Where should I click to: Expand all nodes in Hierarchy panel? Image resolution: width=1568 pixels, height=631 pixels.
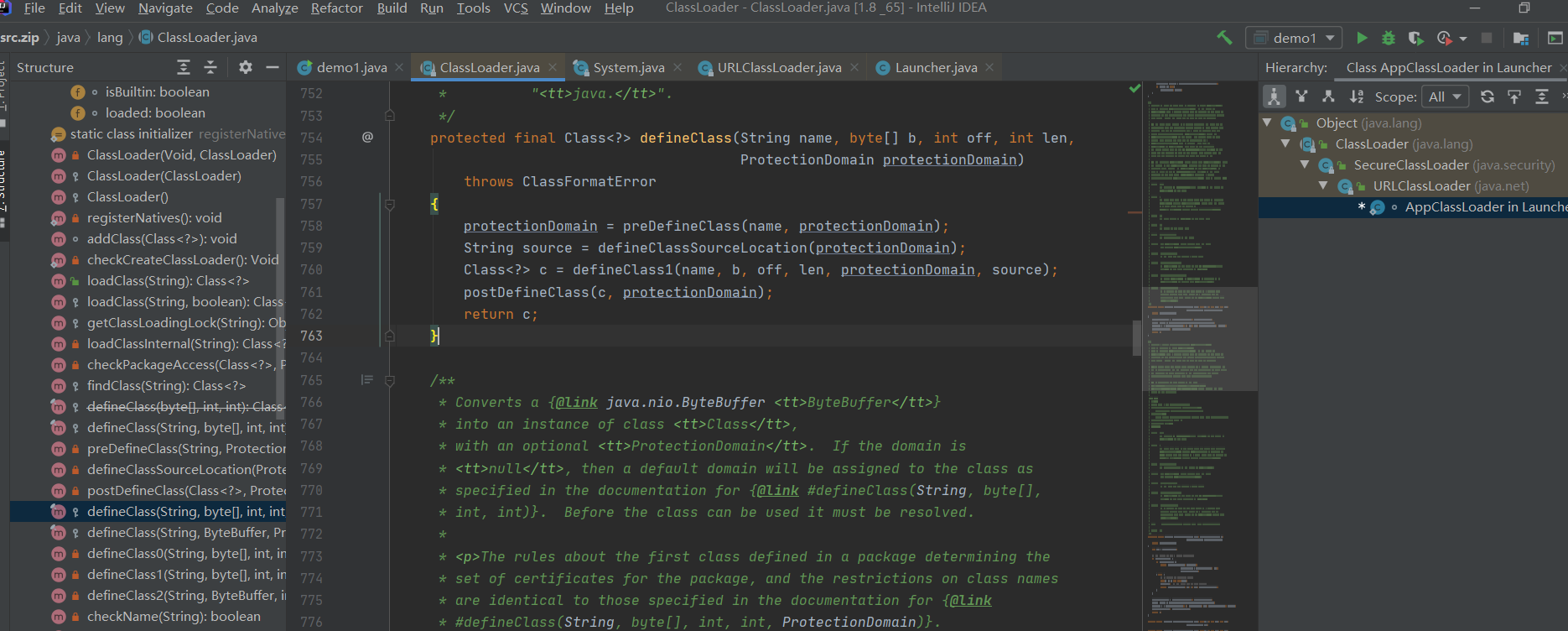pyautogui.click(x=1541, y=96)
